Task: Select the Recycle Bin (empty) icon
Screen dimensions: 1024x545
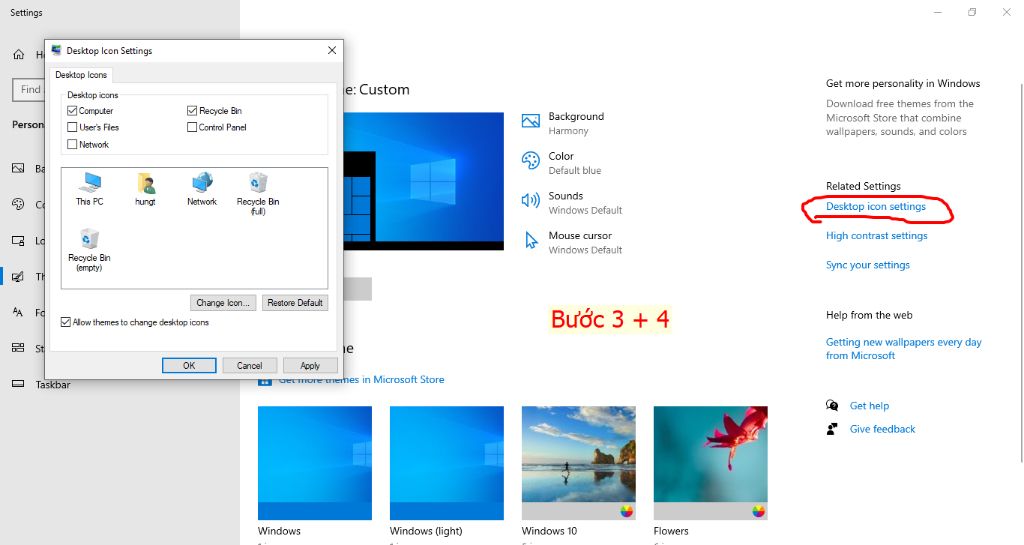Action: [89, 249]
